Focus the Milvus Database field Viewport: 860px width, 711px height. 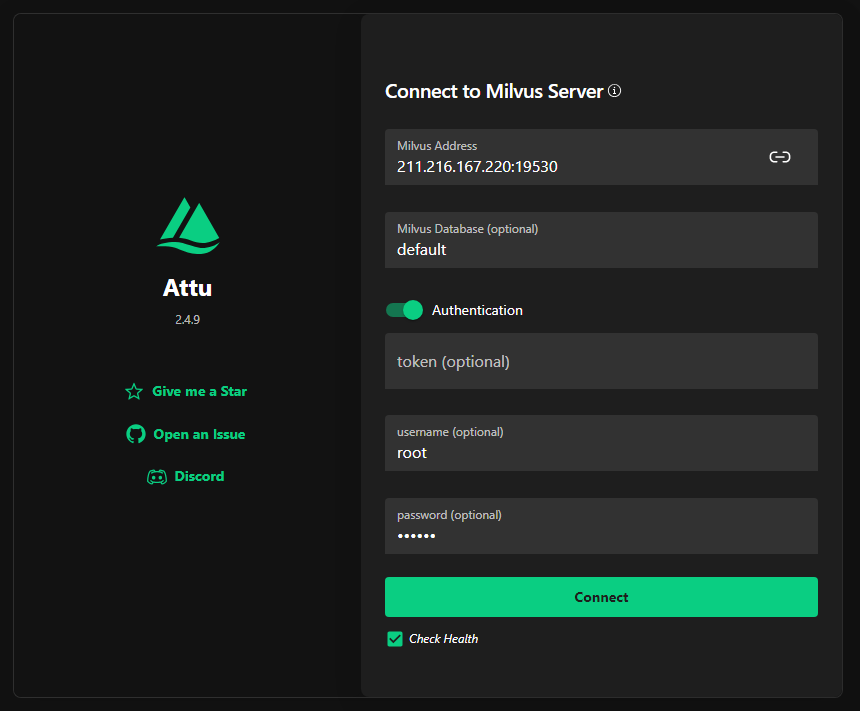point(601,240)
